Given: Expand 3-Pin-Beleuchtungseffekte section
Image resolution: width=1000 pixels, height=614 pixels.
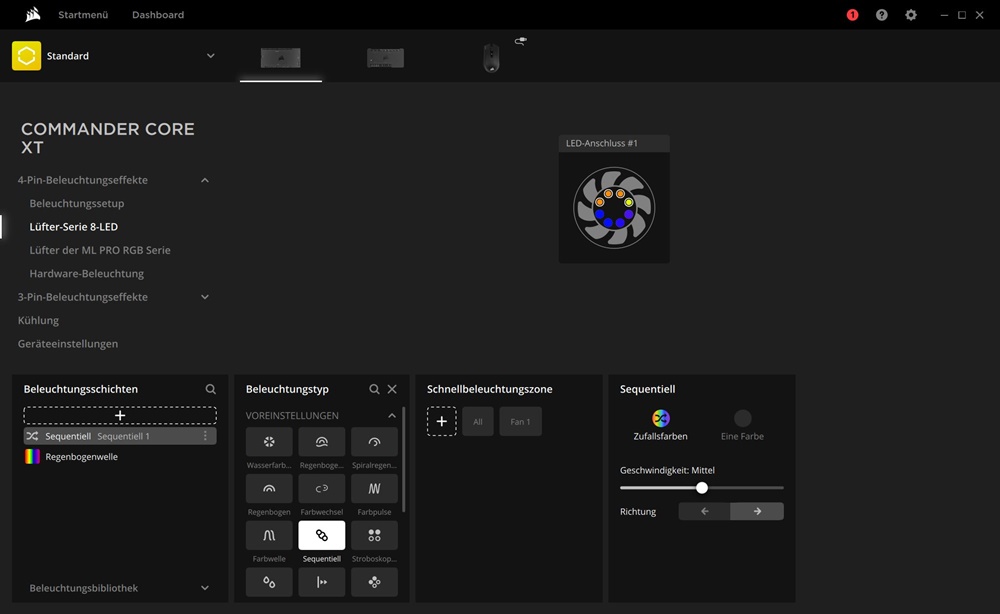Looking at the screenshot, I should tap(205, 297).
